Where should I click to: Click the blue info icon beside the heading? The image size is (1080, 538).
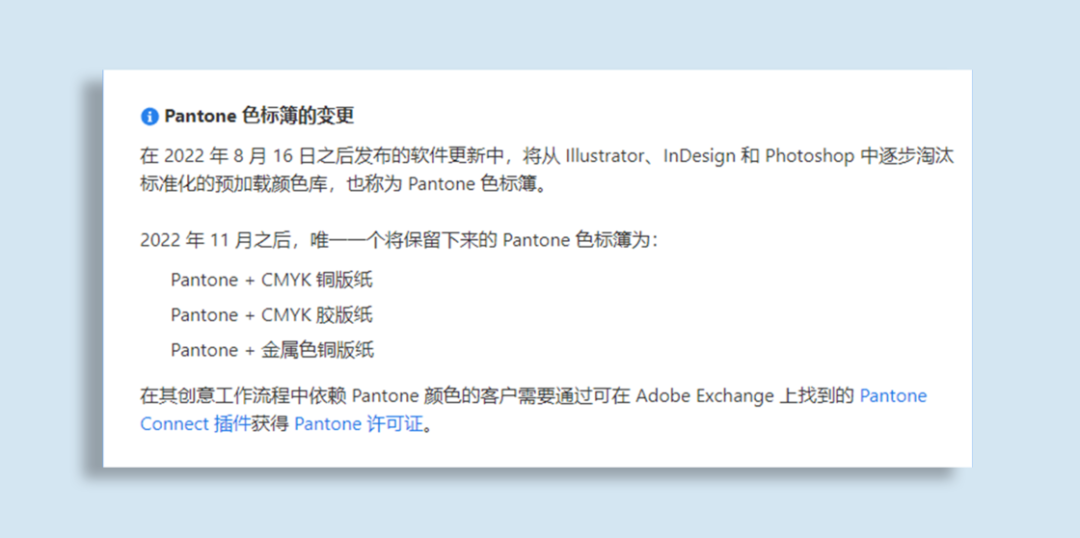click(150, 116)
